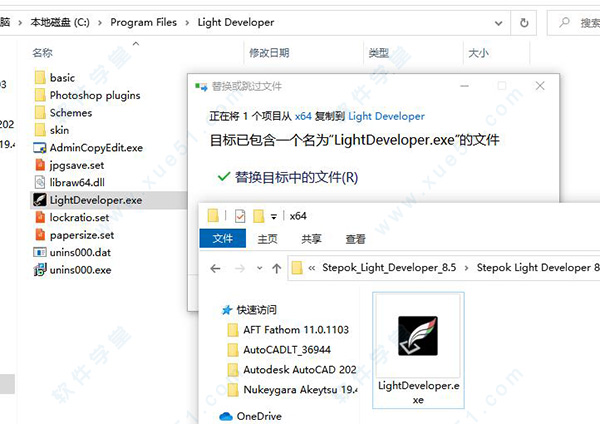This screenshot has width=600, height=424.
Task: Click the Quick access star icon
Action: 227,310
